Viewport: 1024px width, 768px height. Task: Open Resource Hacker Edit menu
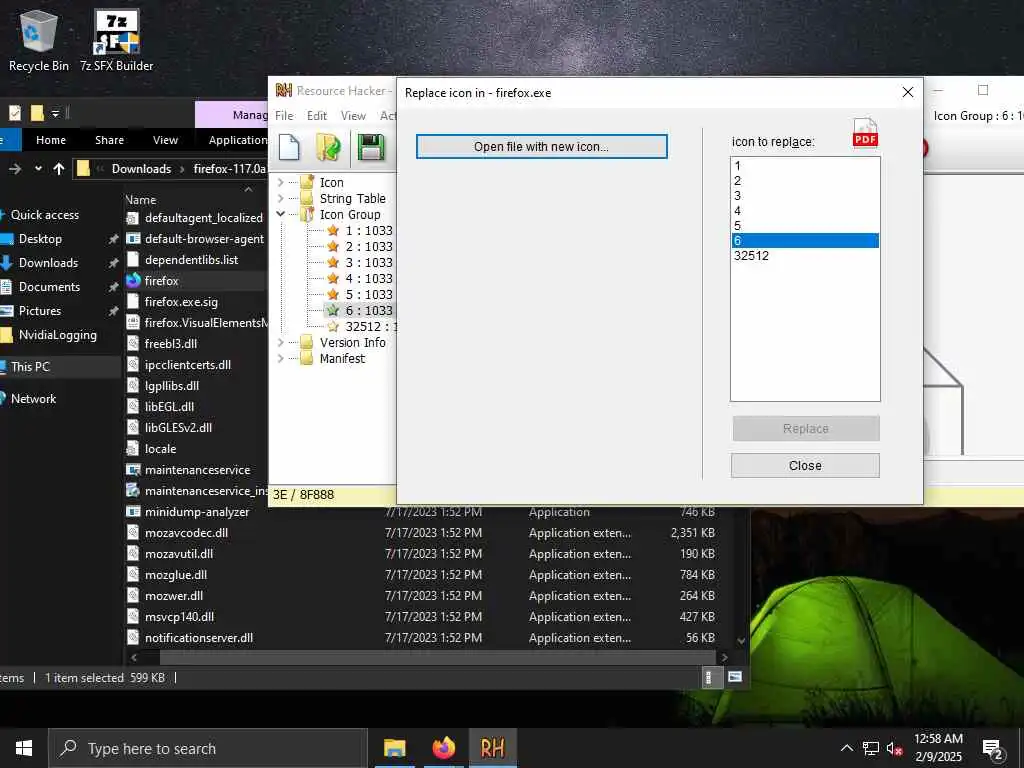pyautogui.click(x=317, y=116)
